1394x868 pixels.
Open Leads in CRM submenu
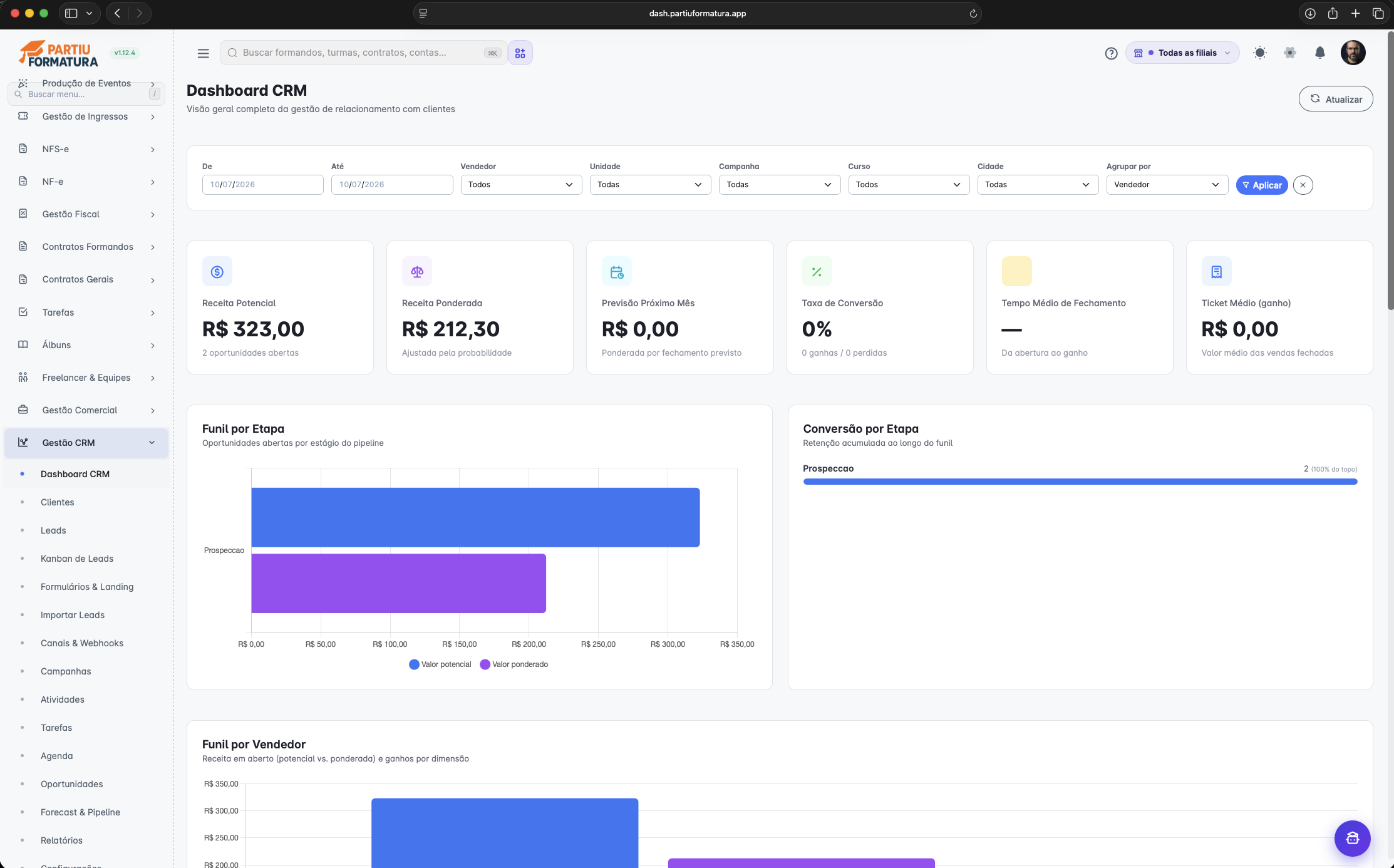click(x=53, y=530)
